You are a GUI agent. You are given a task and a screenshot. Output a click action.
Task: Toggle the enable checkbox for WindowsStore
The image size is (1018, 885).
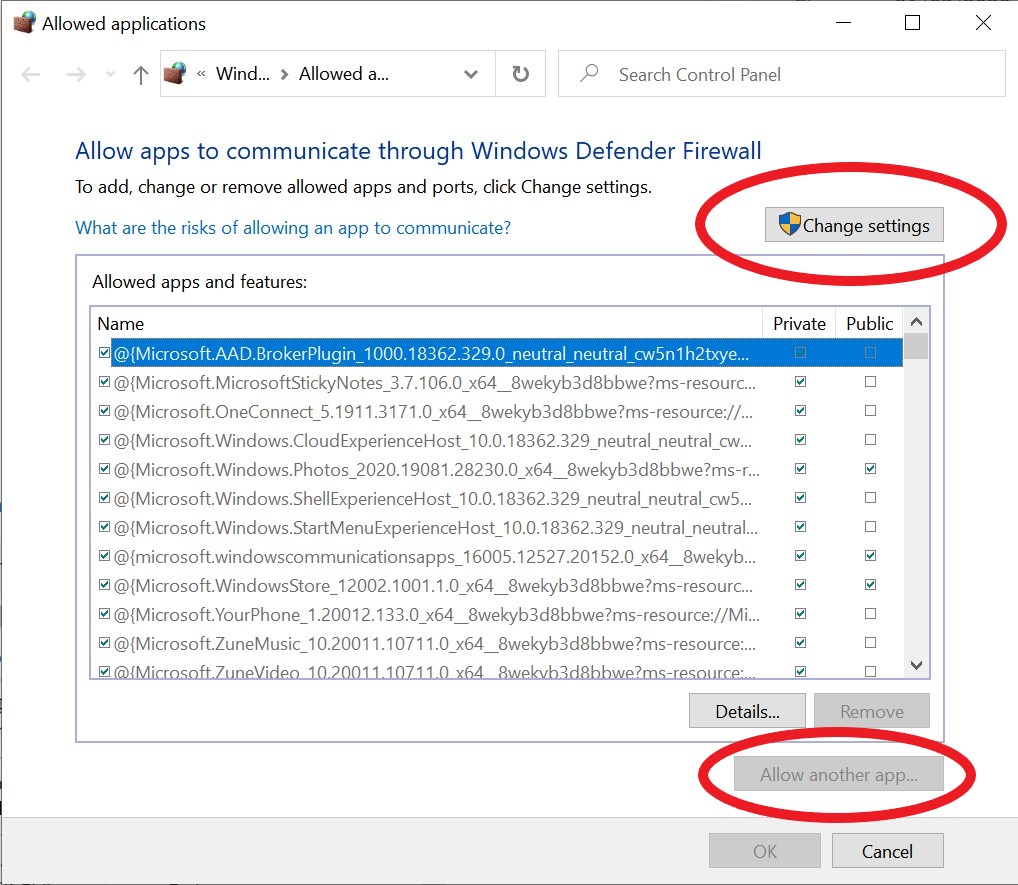104,584
